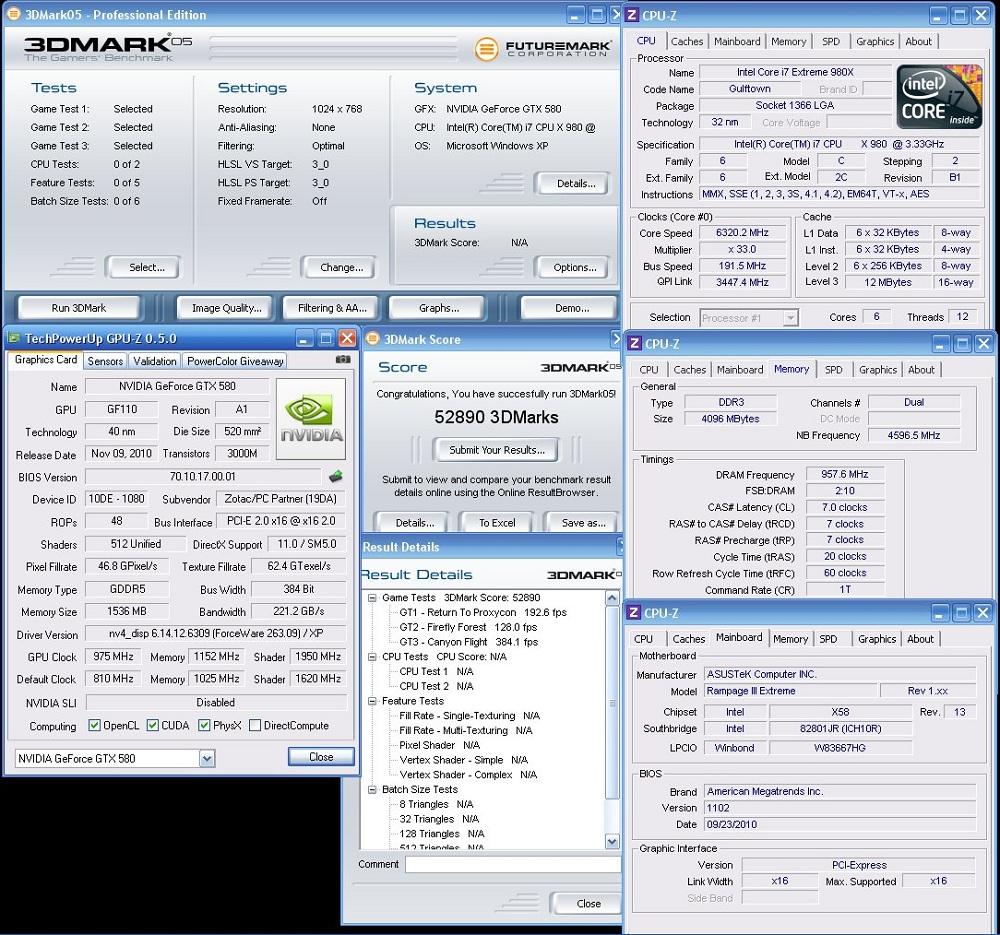This screenshot has width=1000, height=935.
Task: Open the Validation tab in GPU-Z
Action: pyautogui.click(x=154, y=361)
